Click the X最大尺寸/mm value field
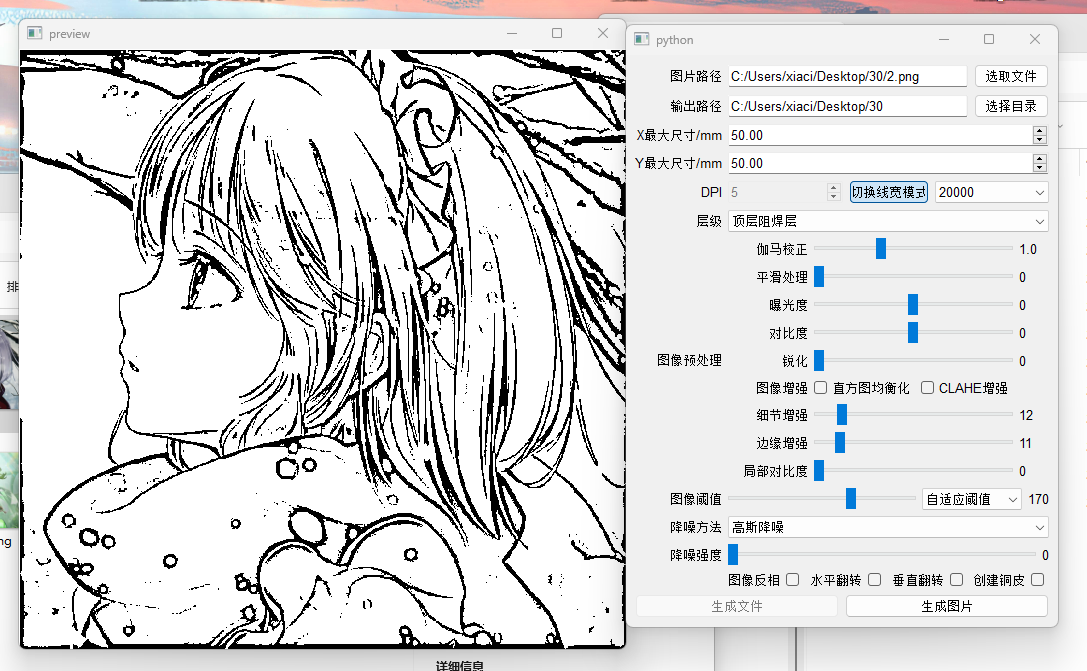The height and width of the screenshot is (671, 1087). point(880,135)
